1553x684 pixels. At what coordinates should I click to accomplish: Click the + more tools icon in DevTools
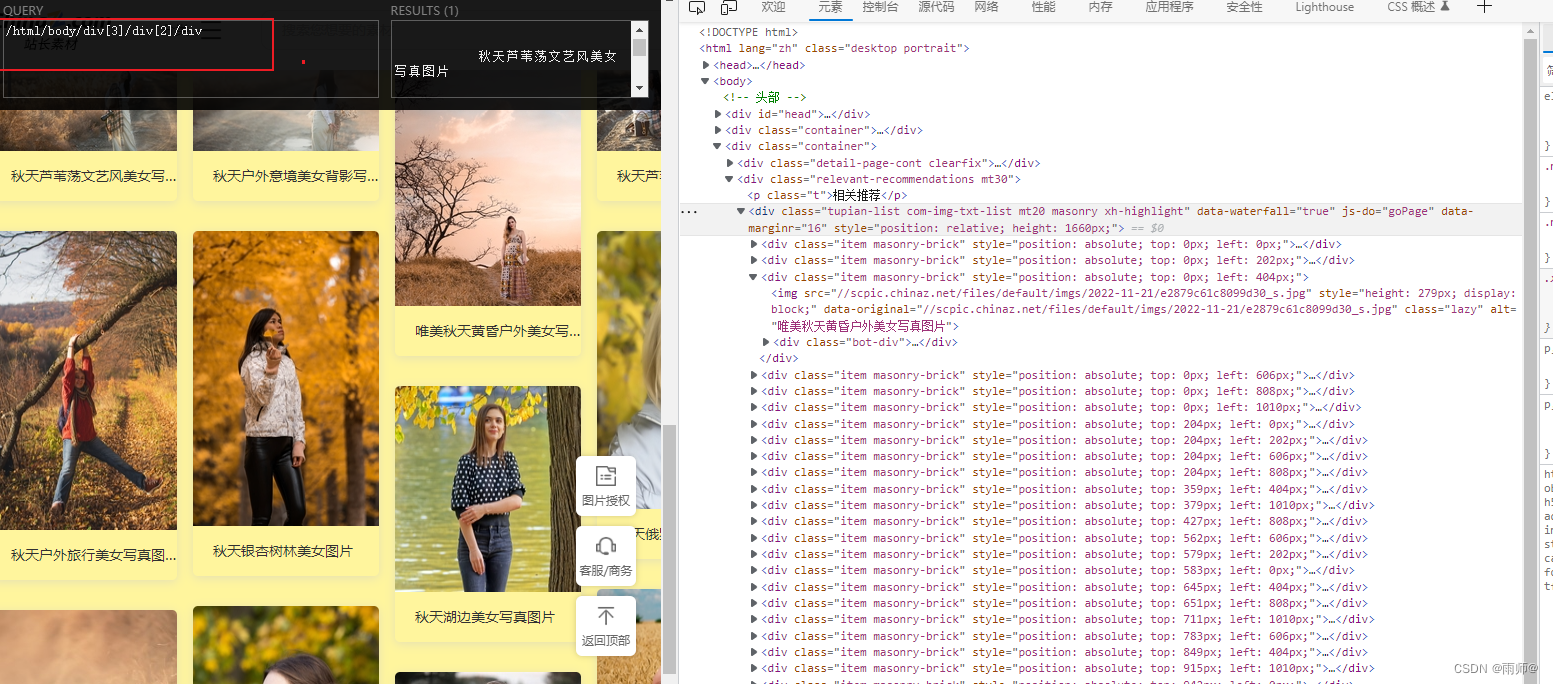point(1484,8)
